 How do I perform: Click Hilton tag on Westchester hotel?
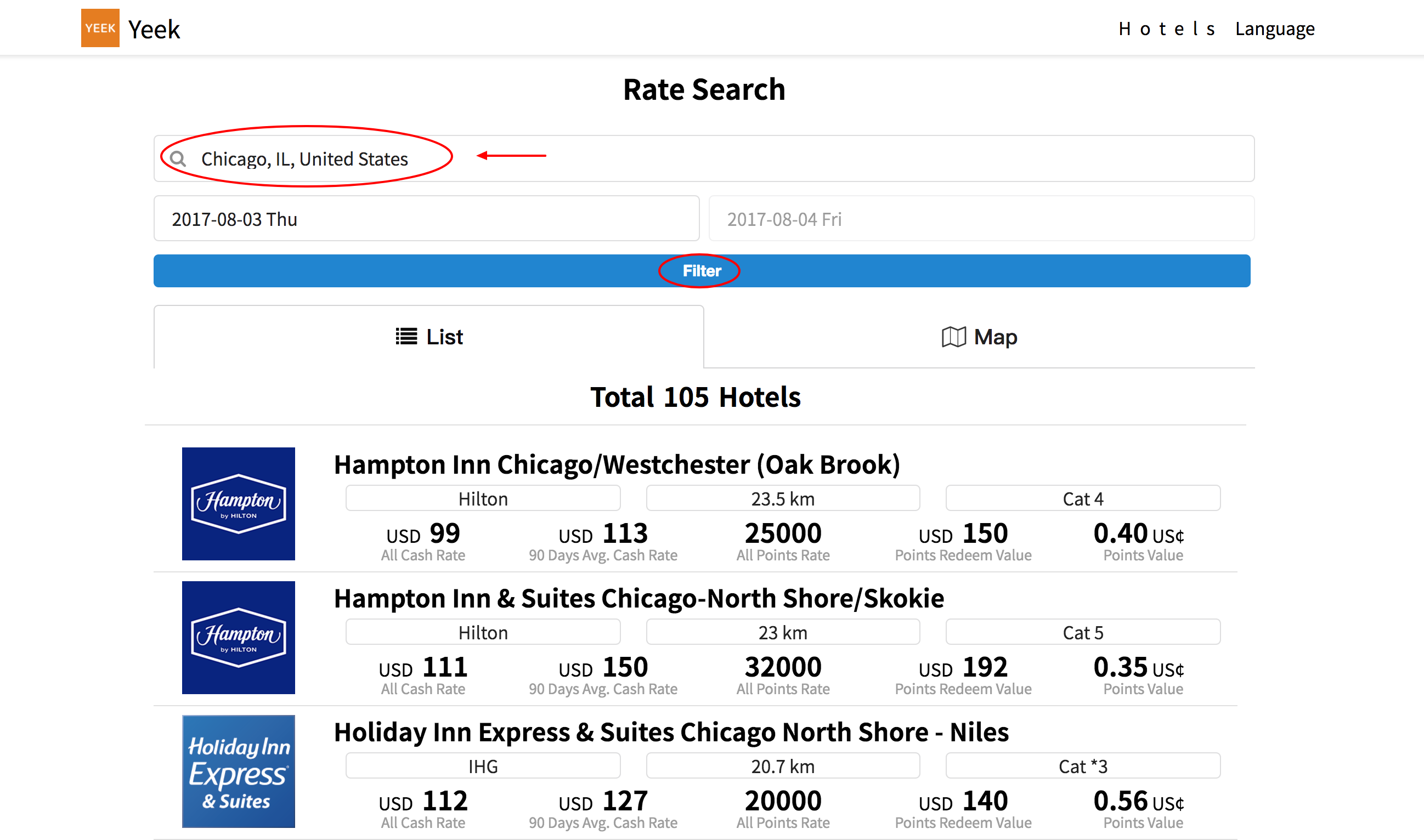click(483, 498)
